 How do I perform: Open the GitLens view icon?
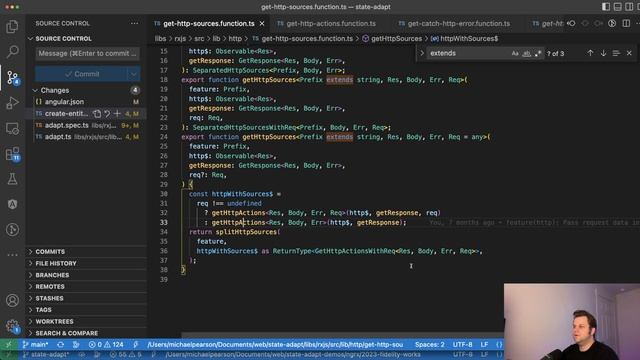click(12, 230)
